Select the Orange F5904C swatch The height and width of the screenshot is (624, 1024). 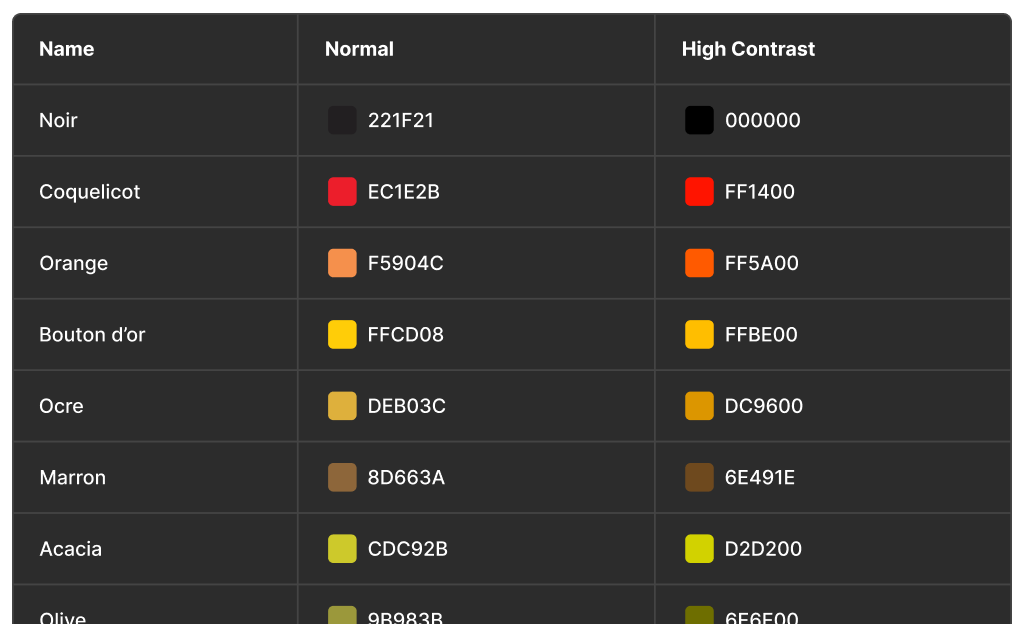(x=342, y=263)
